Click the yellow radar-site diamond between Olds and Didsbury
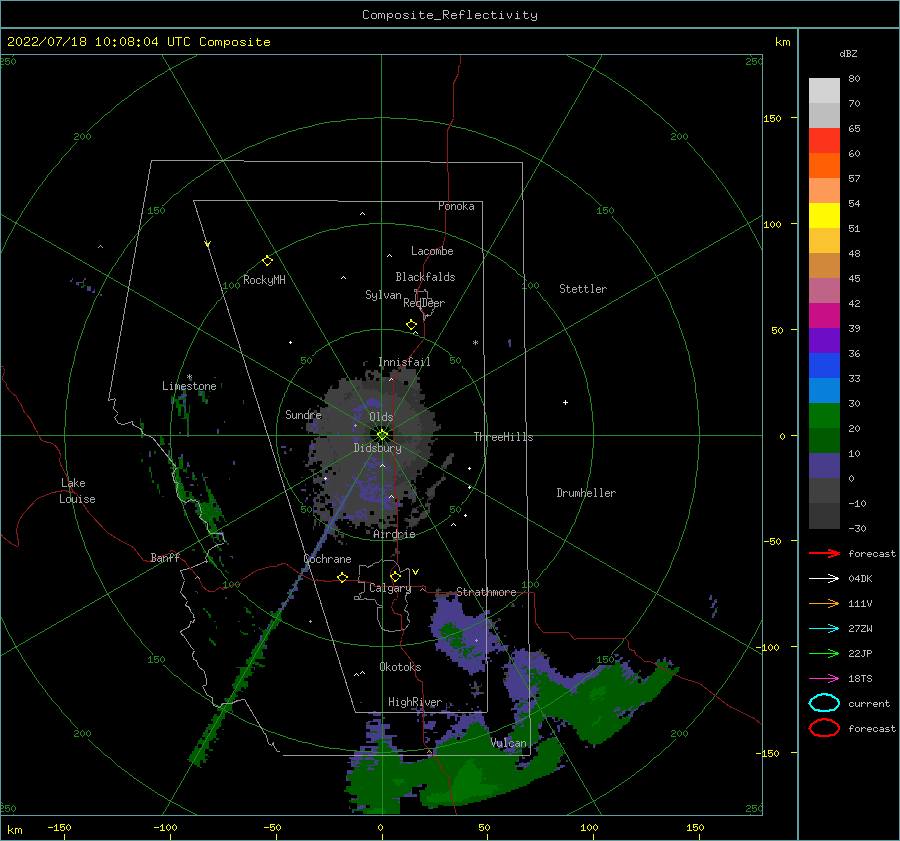900x841 pixels. (x=382, y=435)
